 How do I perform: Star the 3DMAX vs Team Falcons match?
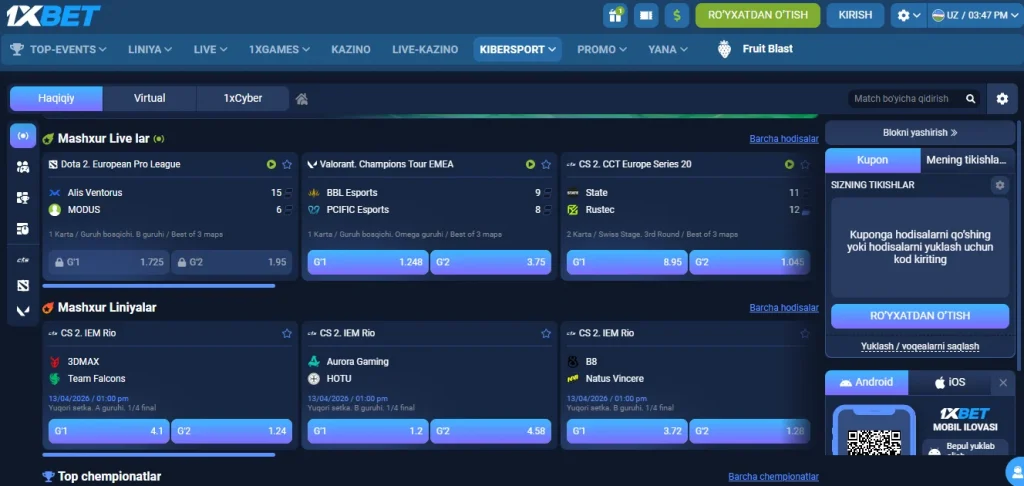[x=287, y=333]
